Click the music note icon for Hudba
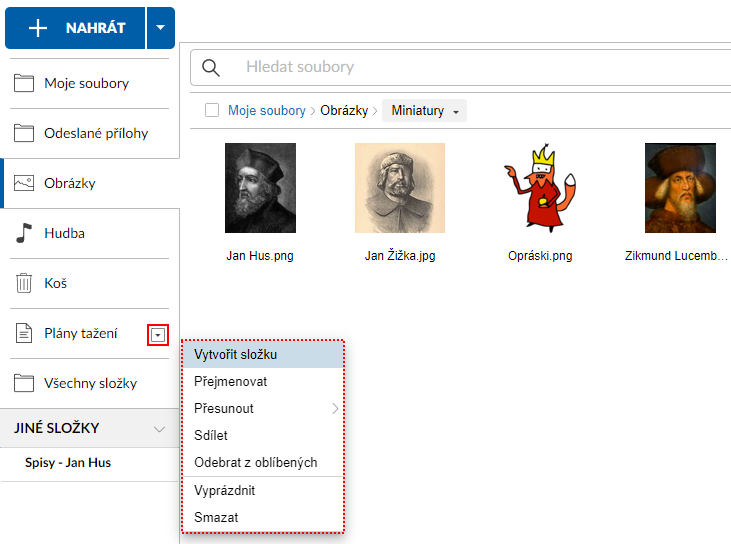The height and width of the screenshot is (544, 731). [24, 233]
